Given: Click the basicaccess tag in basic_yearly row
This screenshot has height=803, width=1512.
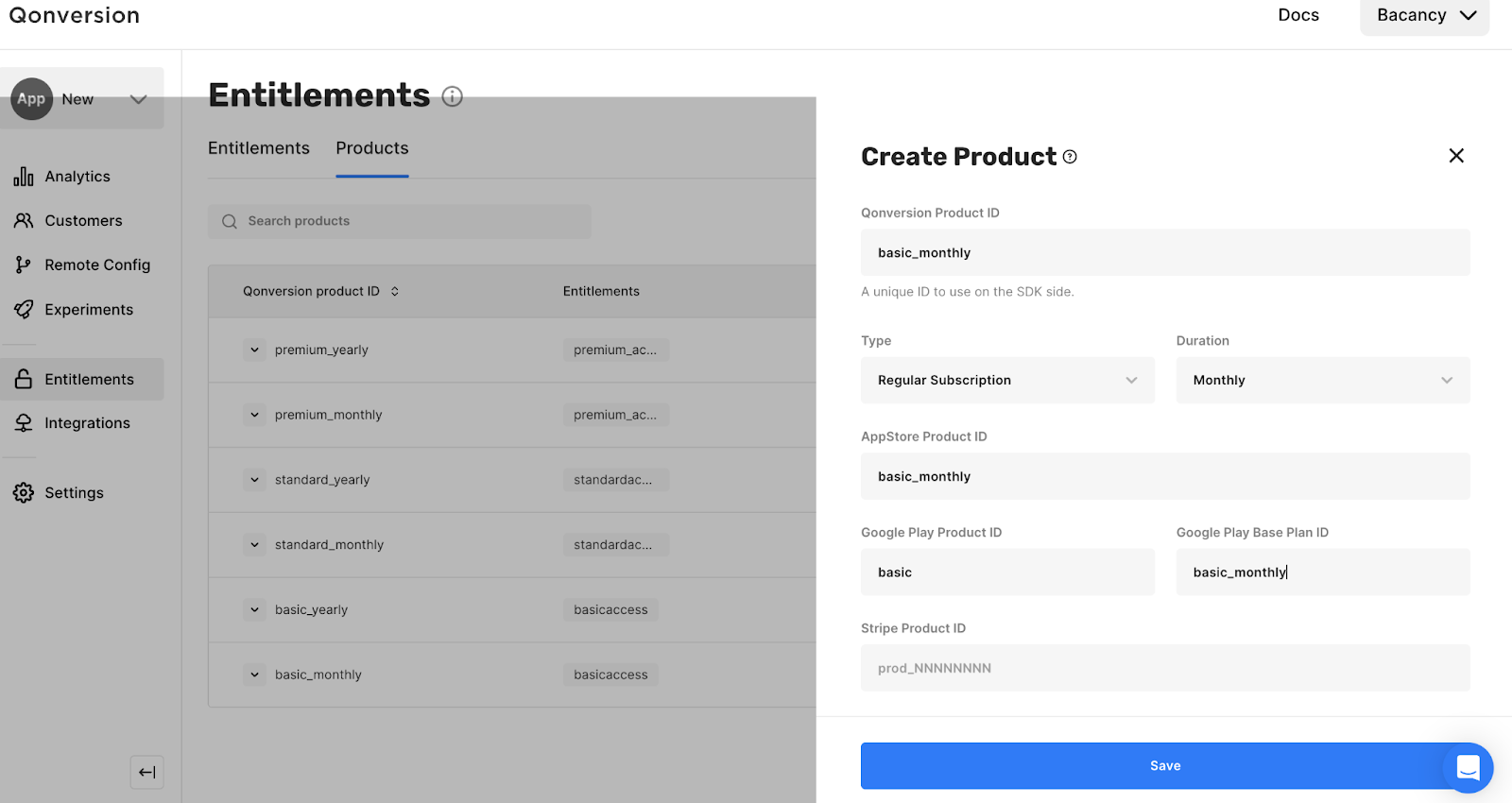Looking at the screenshot, I should (x=610, y=609).
